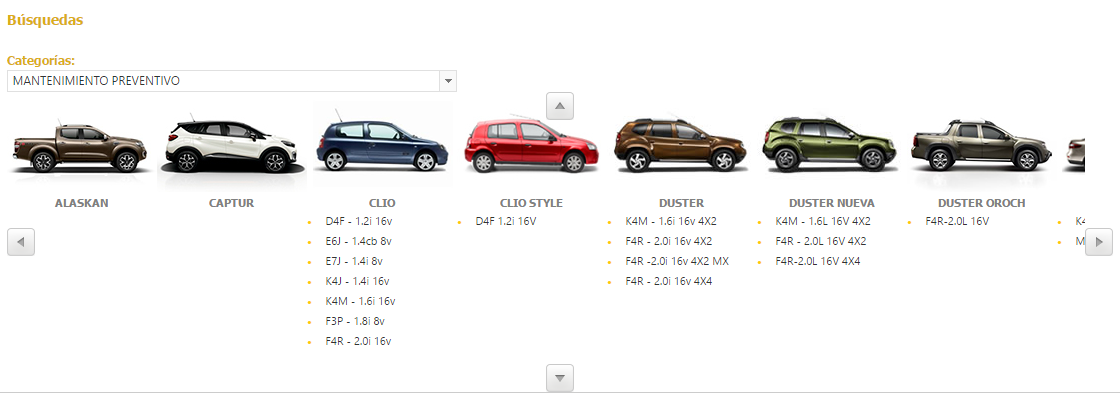1120x393 pixels.
Task: Choose Duster Nueva F4R - 2.0L 16V 4X2
Action: 821,242
